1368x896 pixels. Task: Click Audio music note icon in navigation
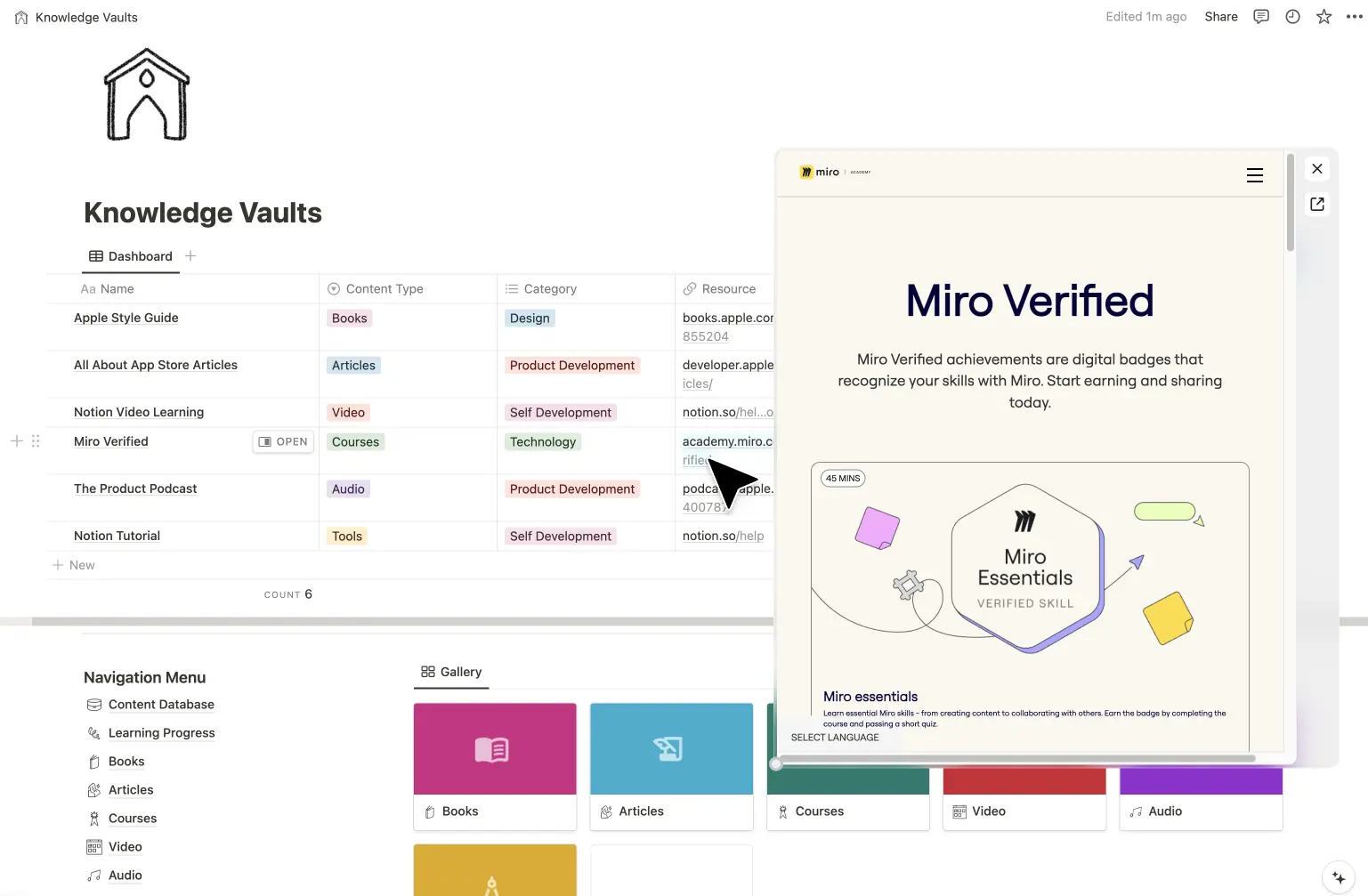point(94,876)
